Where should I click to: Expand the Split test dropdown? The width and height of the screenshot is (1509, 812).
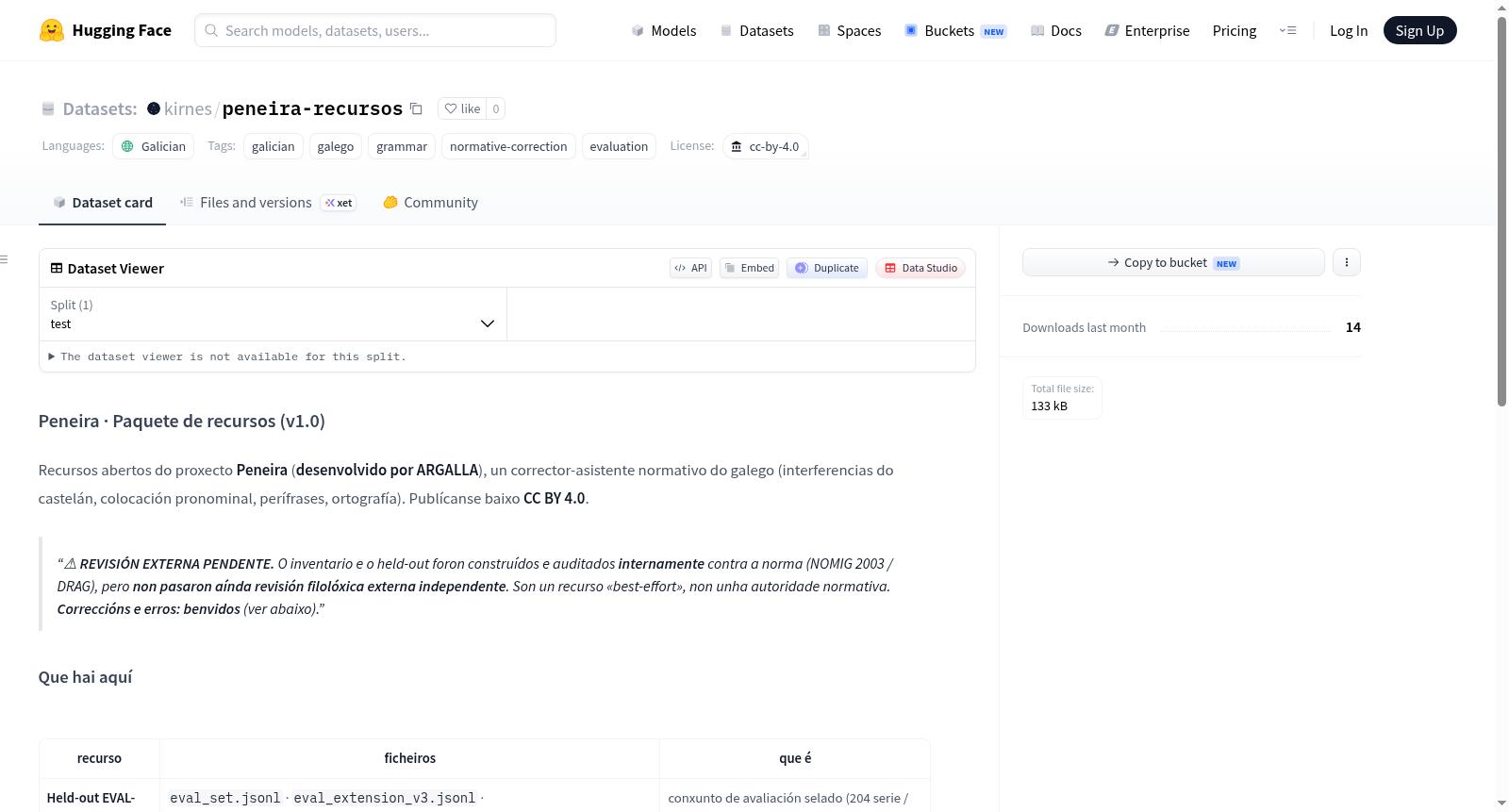click(x=273, y=314)
